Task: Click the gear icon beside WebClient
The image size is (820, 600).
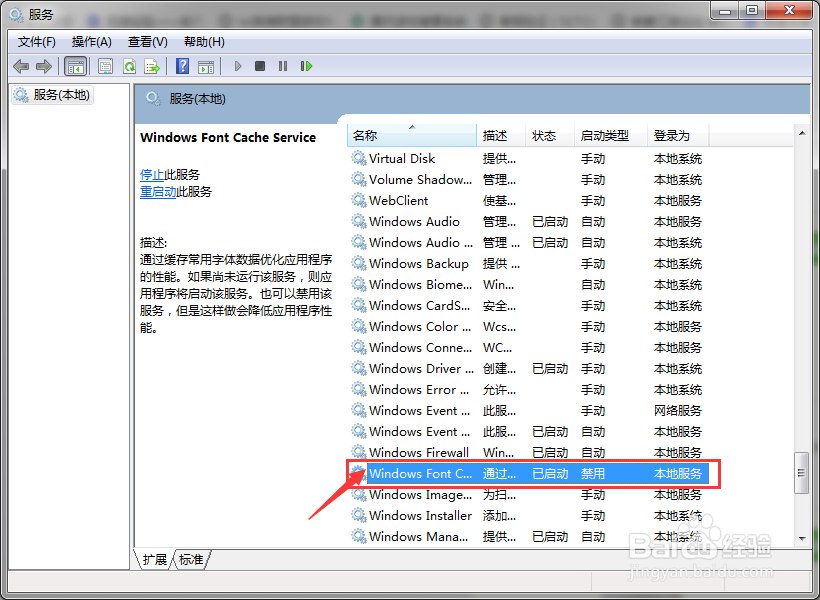Action: tap(358, 200)
